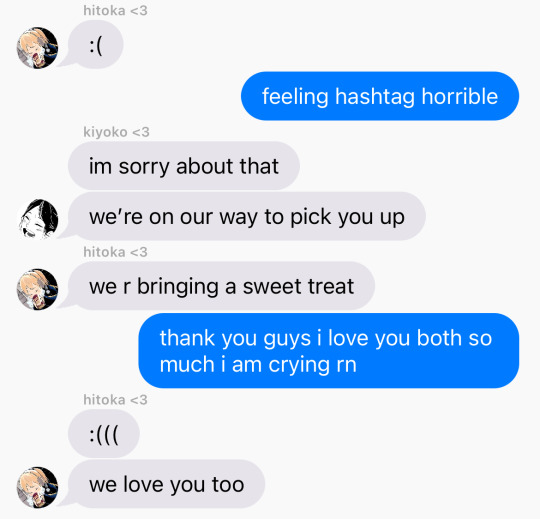Tap hitoka's avatar beside 'we love you too'

click(x=37, y=487)
